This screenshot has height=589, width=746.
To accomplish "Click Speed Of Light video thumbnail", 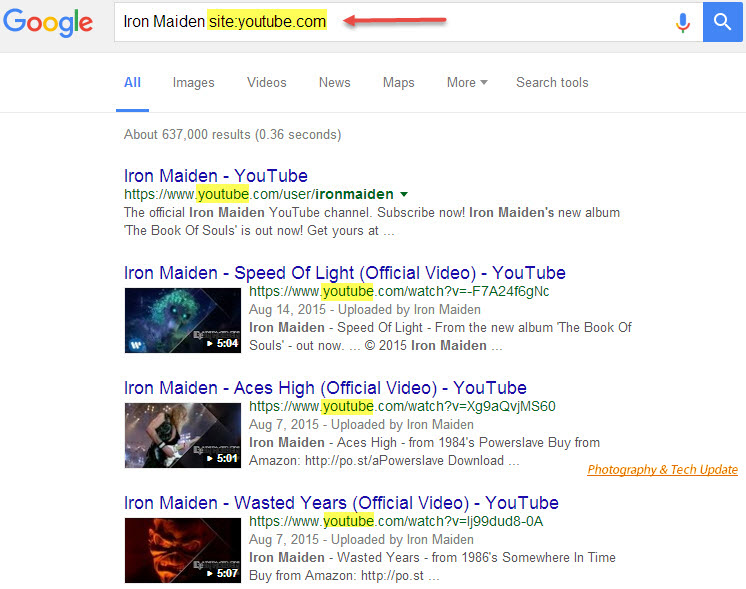I will (183, 320).
